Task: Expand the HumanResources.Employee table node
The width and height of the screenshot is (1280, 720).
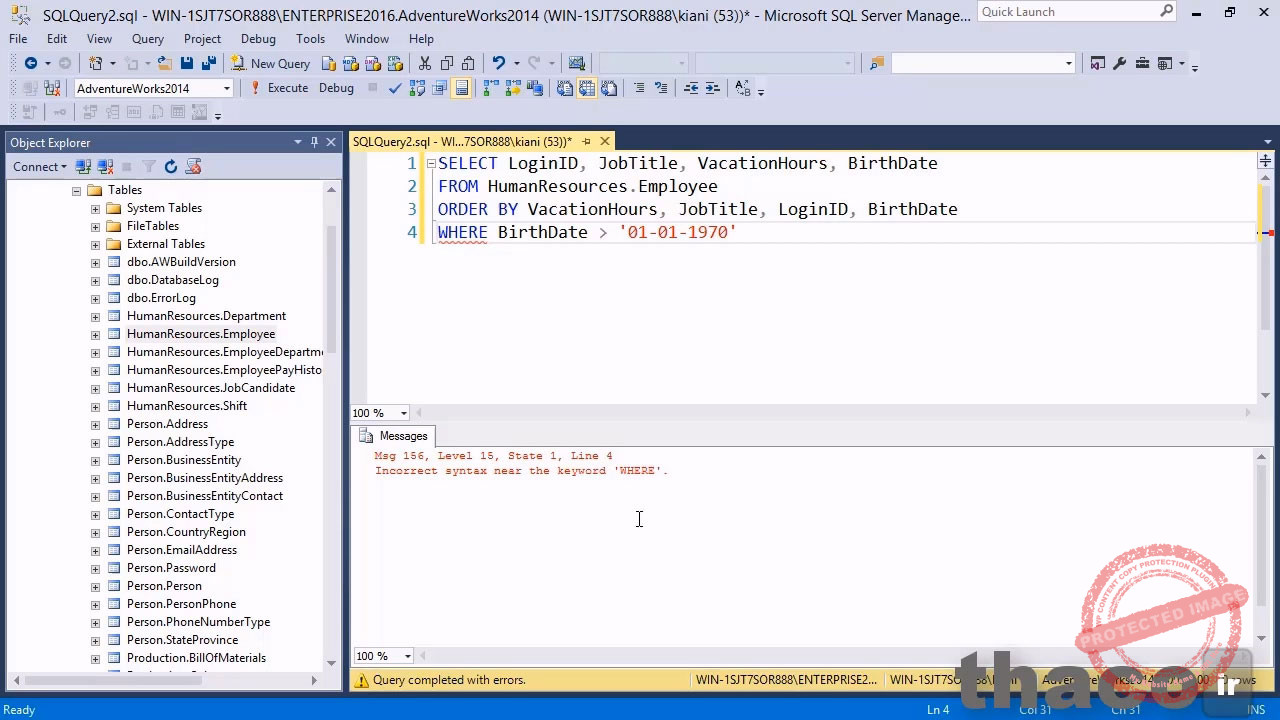Action: click(x=95, y=334)
